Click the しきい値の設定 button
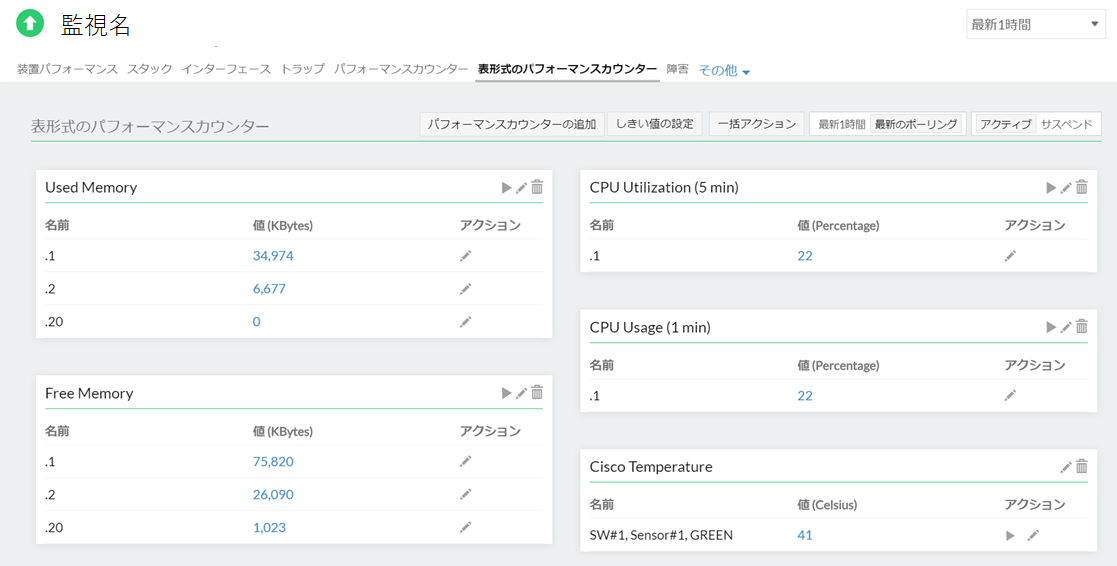Image resolution: width=1117 pixels, height=566 pixels. [655, 124]
